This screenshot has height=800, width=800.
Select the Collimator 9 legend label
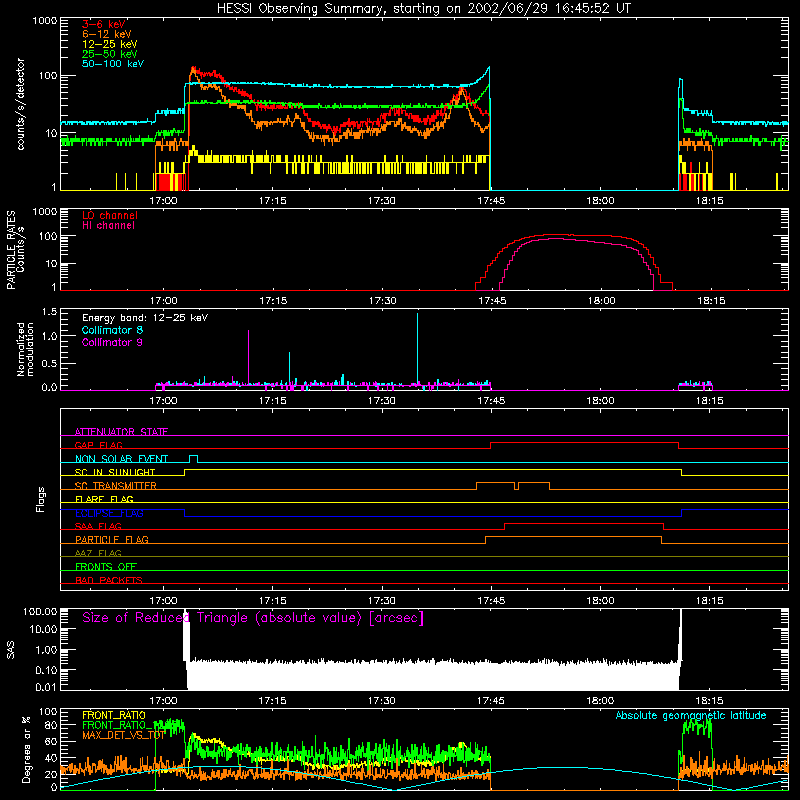coord(112,342)
